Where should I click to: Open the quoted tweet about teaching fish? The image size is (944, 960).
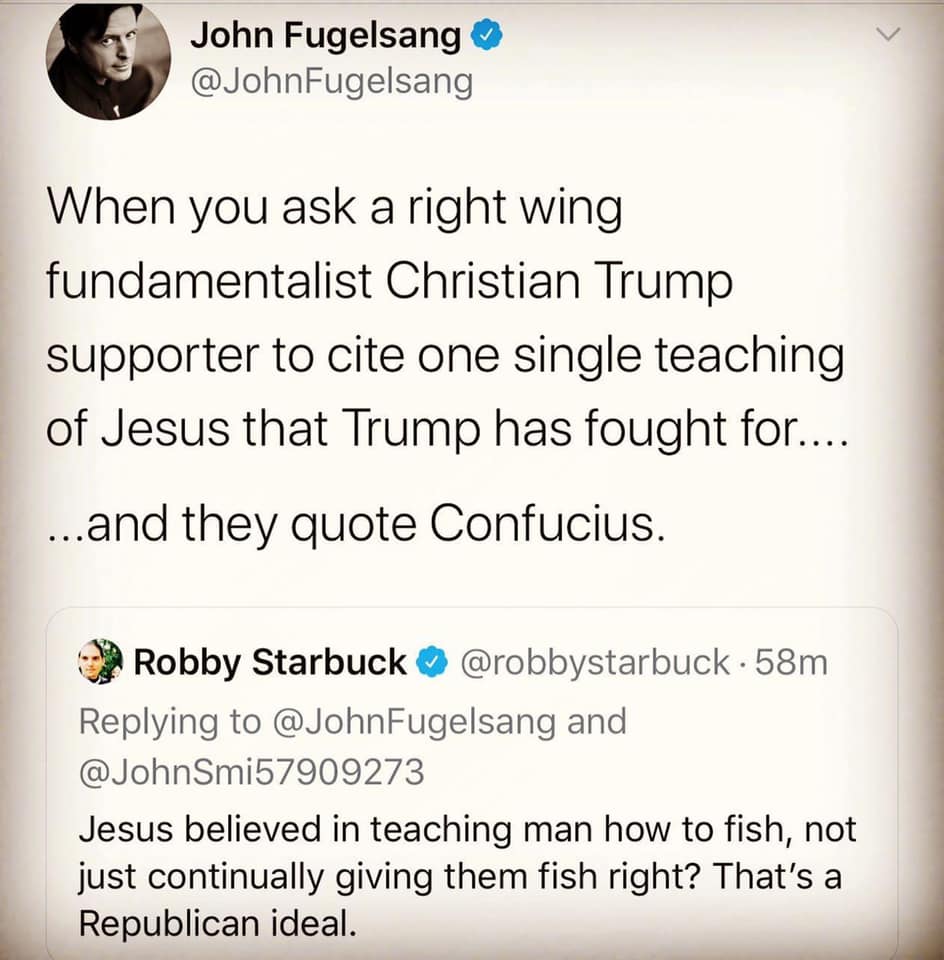tap(471, 784)
